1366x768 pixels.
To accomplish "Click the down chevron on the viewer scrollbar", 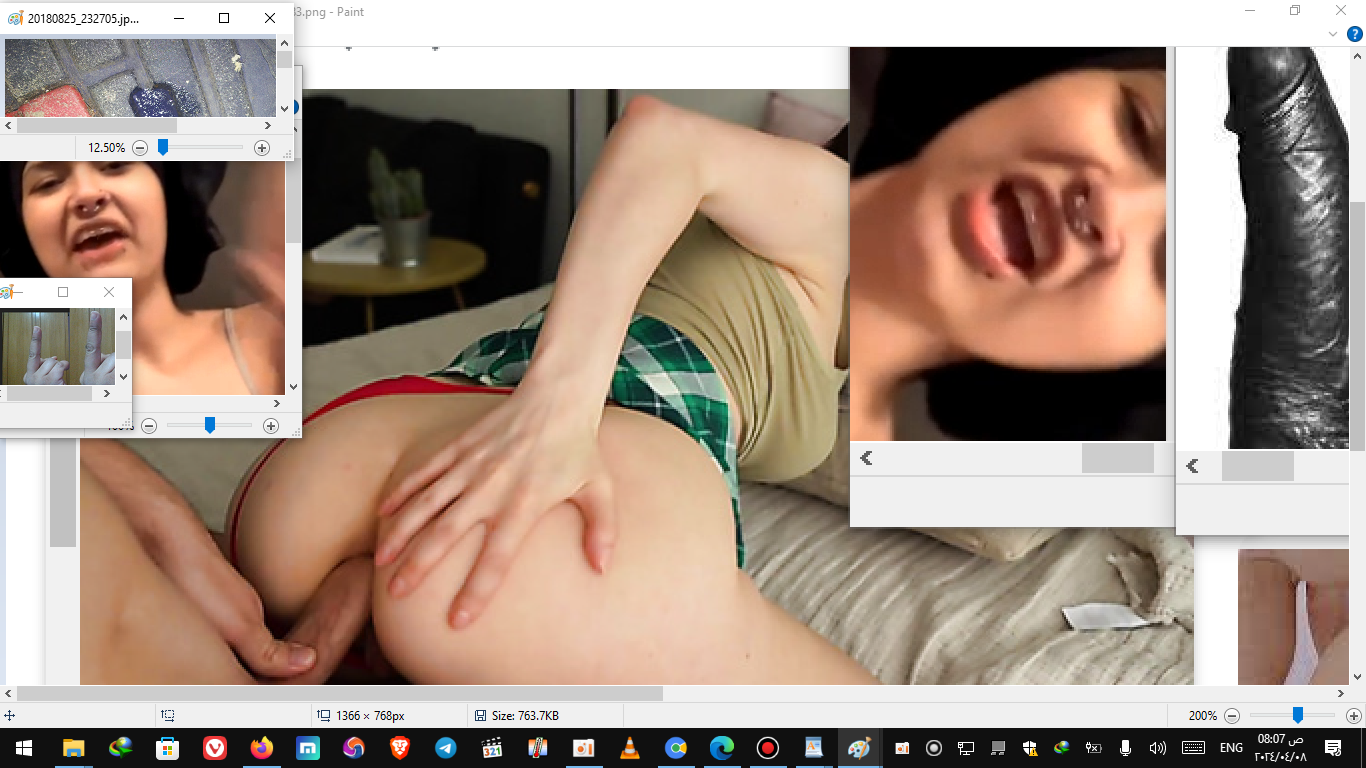I will coord(122,377).
